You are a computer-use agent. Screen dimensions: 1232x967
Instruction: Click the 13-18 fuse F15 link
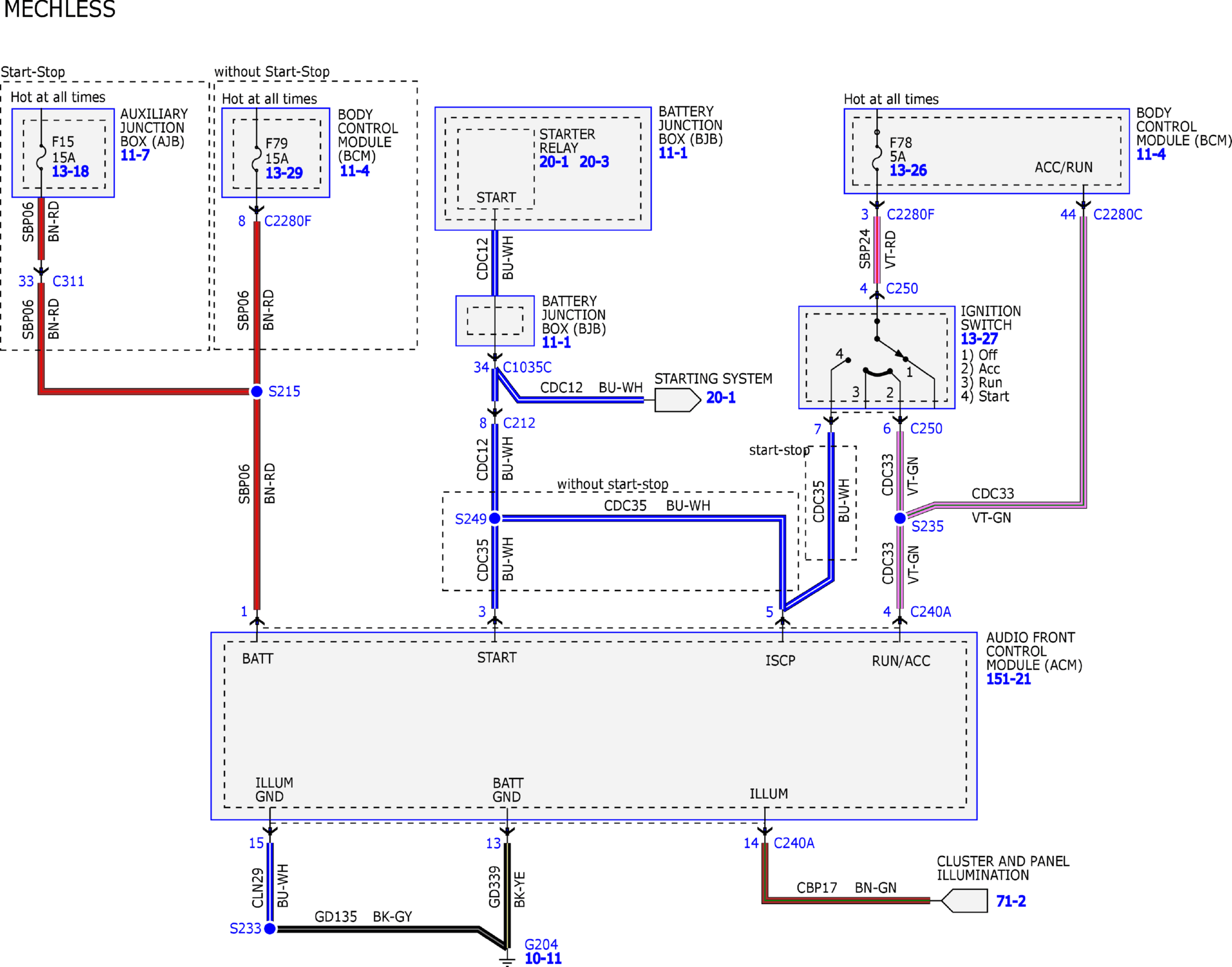70,171
